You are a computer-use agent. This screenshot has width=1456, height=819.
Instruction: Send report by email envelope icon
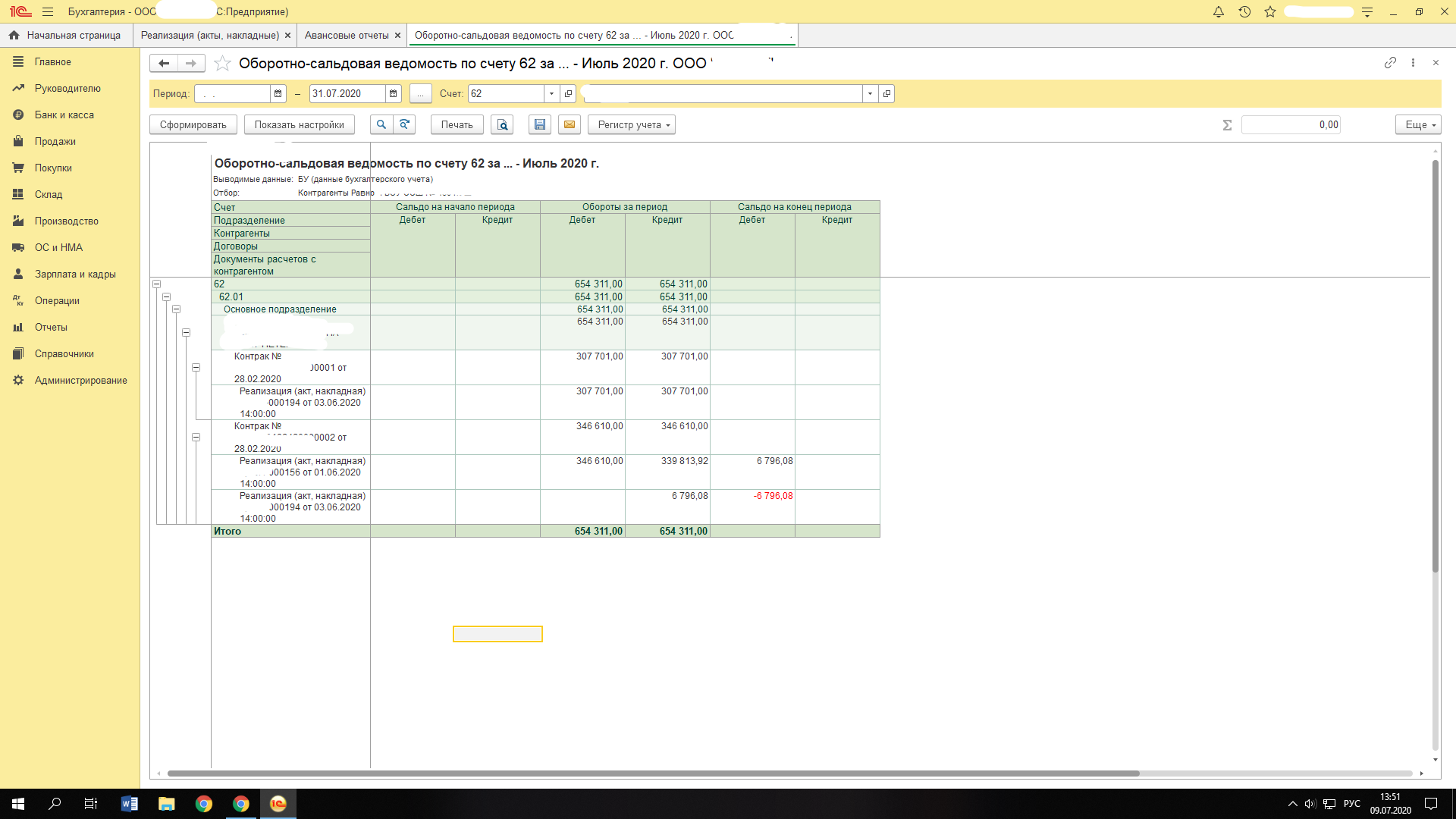[569, 124]
